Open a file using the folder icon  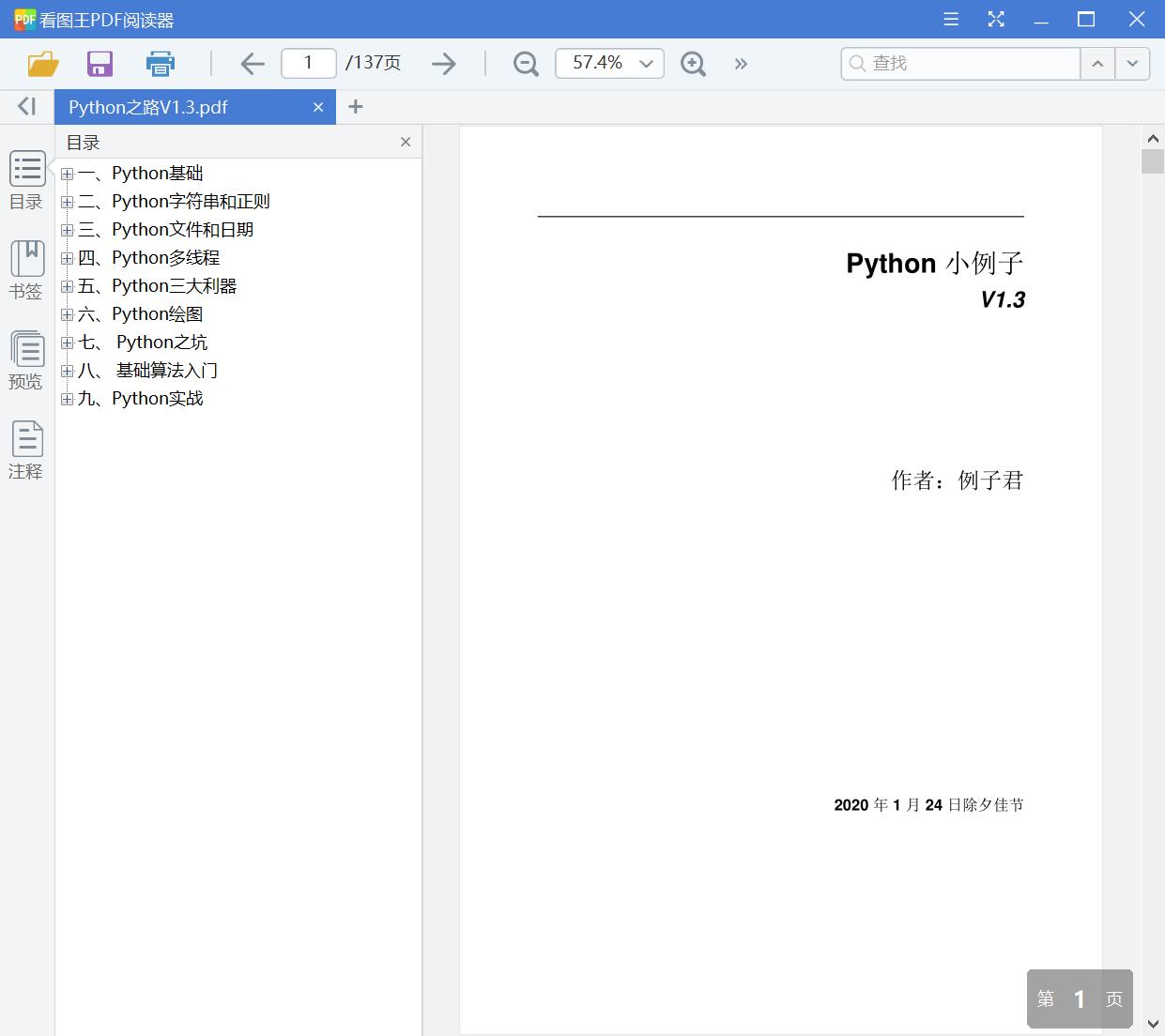pos(41,63)
